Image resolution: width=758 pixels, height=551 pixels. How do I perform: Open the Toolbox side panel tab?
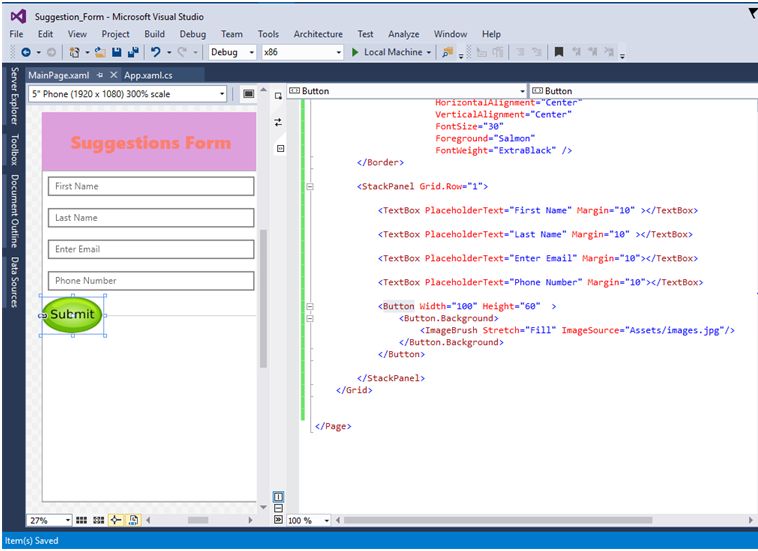pyautogui.click(x=14, y=149)
